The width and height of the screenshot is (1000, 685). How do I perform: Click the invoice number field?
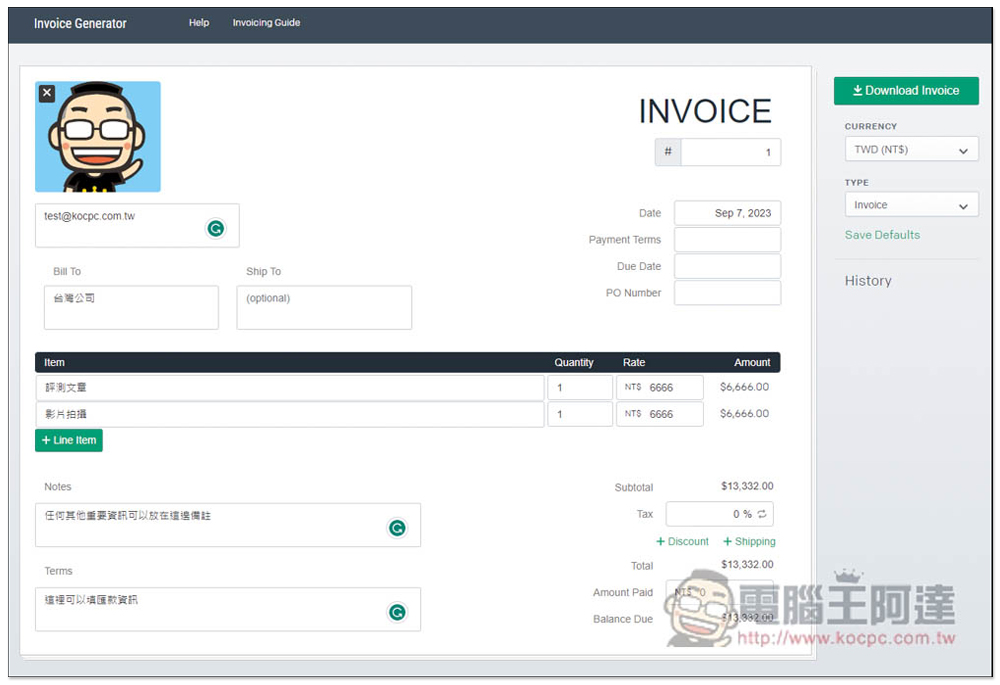730,152
